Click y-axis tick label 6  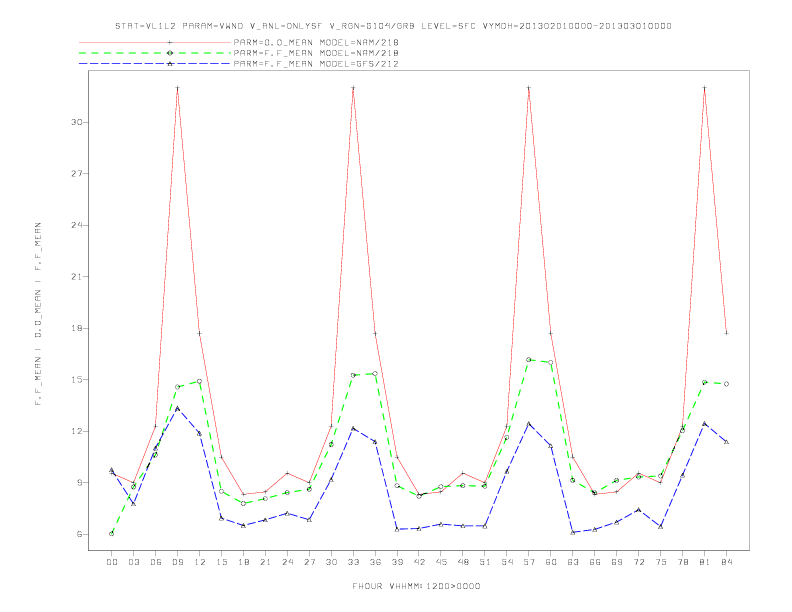(80, 534)
